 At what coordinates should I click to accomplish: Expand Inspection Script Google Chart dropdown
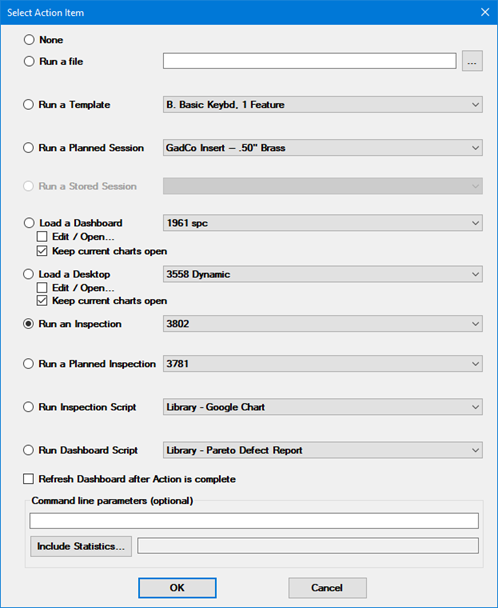(x=323, y=407)
